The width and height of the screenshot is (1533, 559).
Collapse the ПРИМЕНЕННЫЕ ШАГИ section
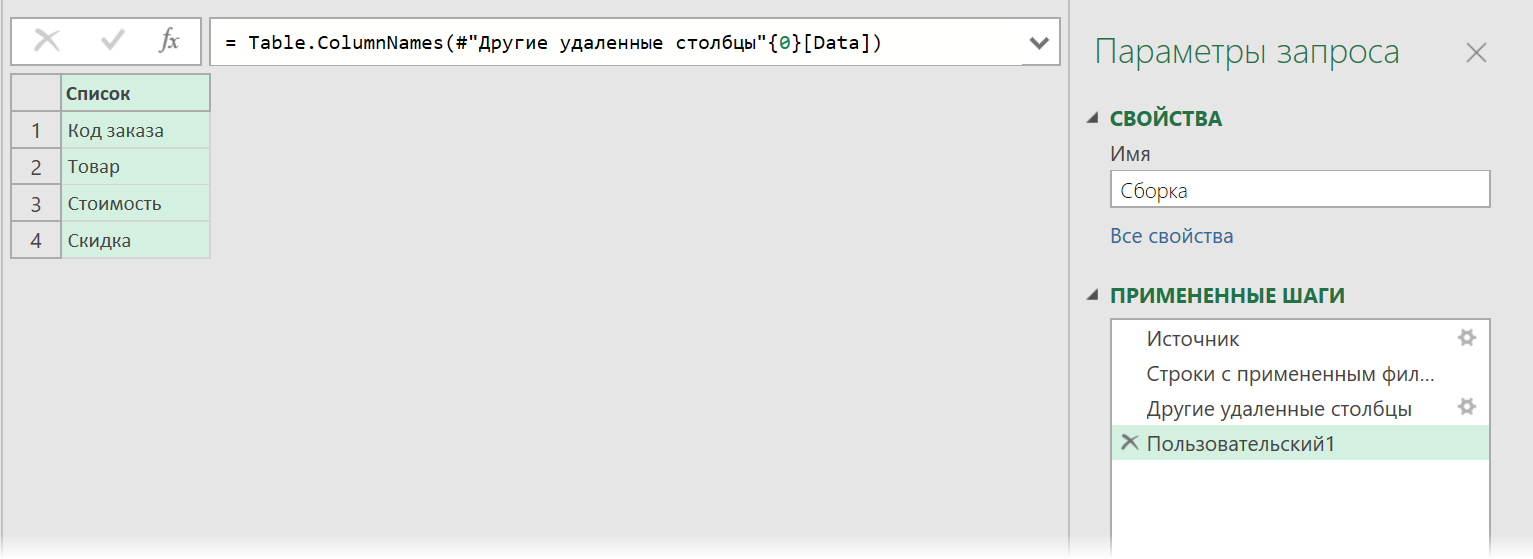[1093, 296]
